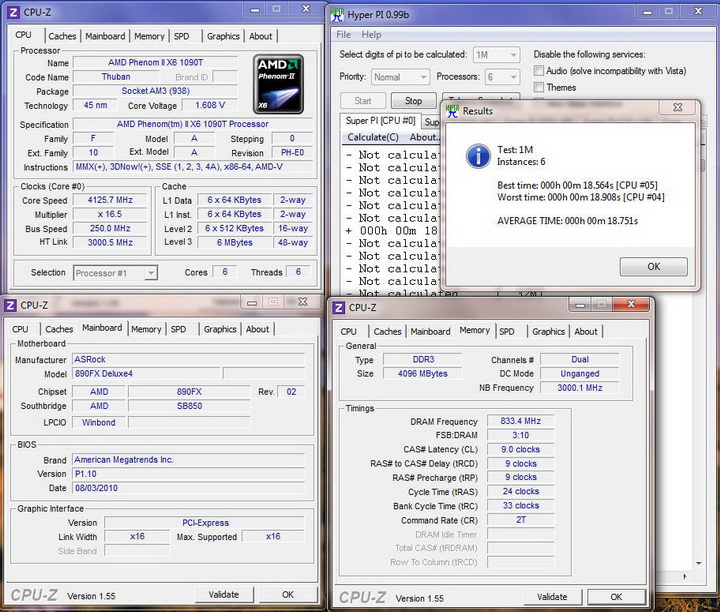Image resolution: width=720 pixels, height=612 pixels.
Task: Open the Priority Normal dropdown
Action: 400,77
